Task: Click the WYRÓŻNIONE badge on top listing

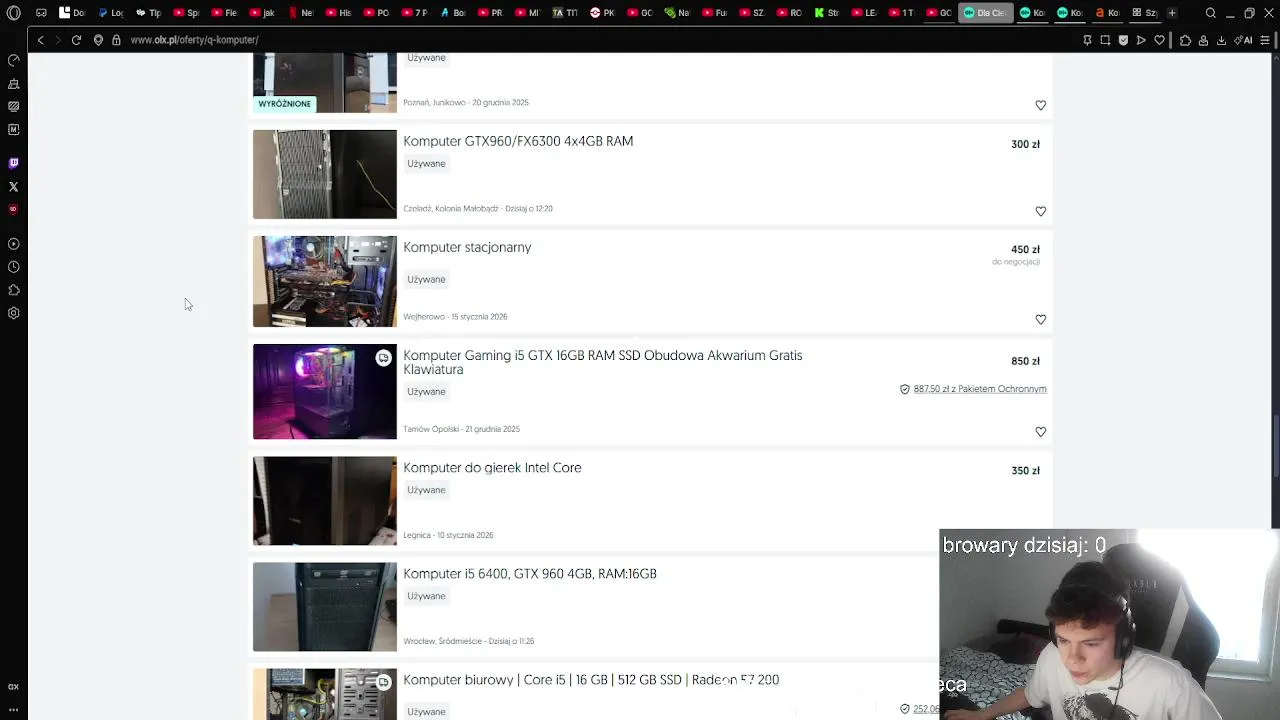Action: click(285, 104)
